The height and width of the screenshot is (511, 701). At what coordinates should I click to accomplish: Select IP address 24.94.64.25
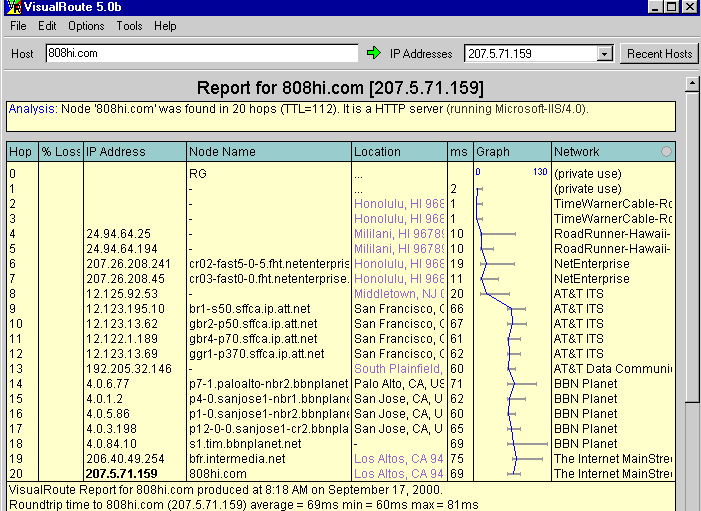[118, 234]
